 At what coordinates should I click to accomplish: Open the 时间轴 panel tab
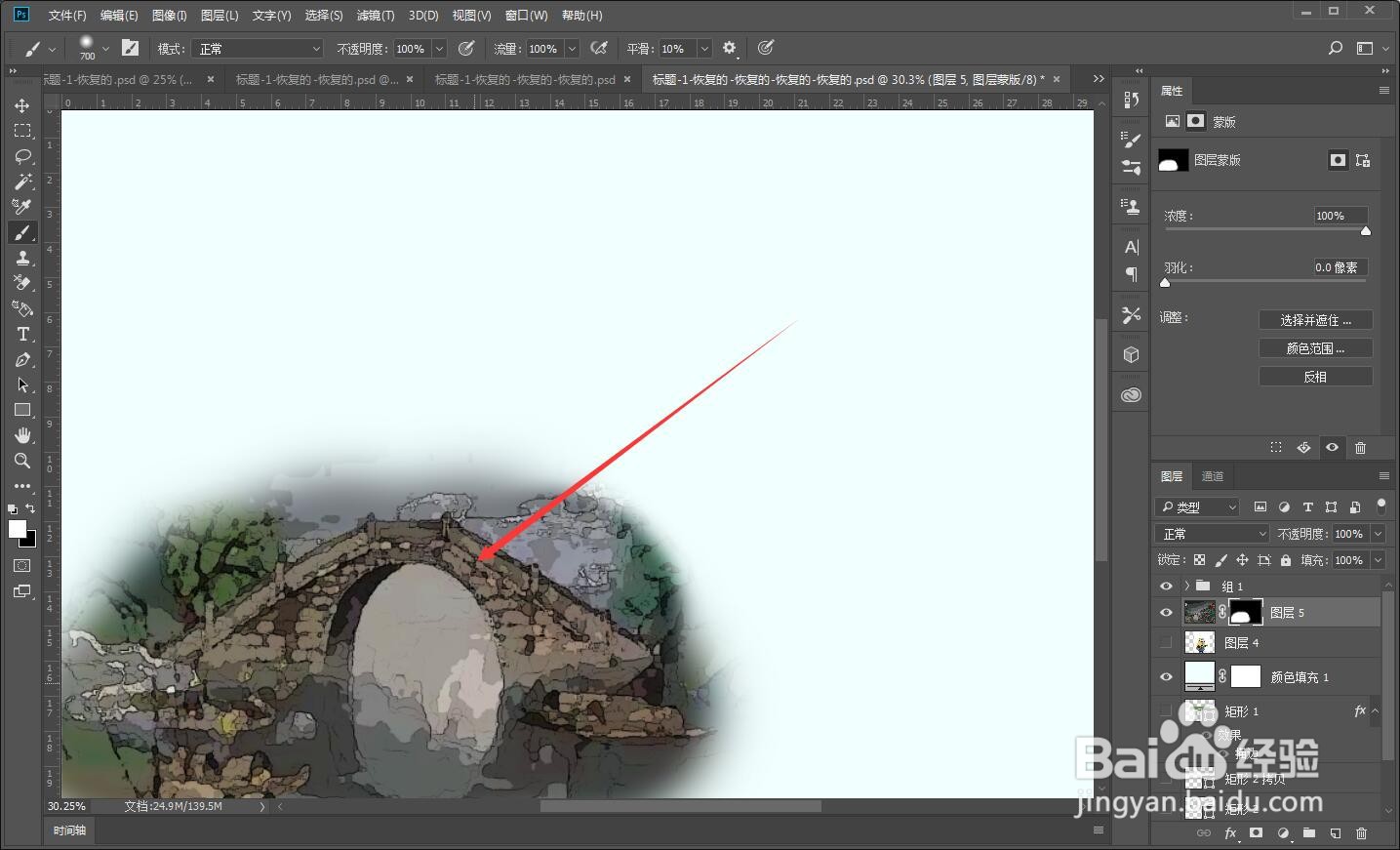tap(69, 830)
